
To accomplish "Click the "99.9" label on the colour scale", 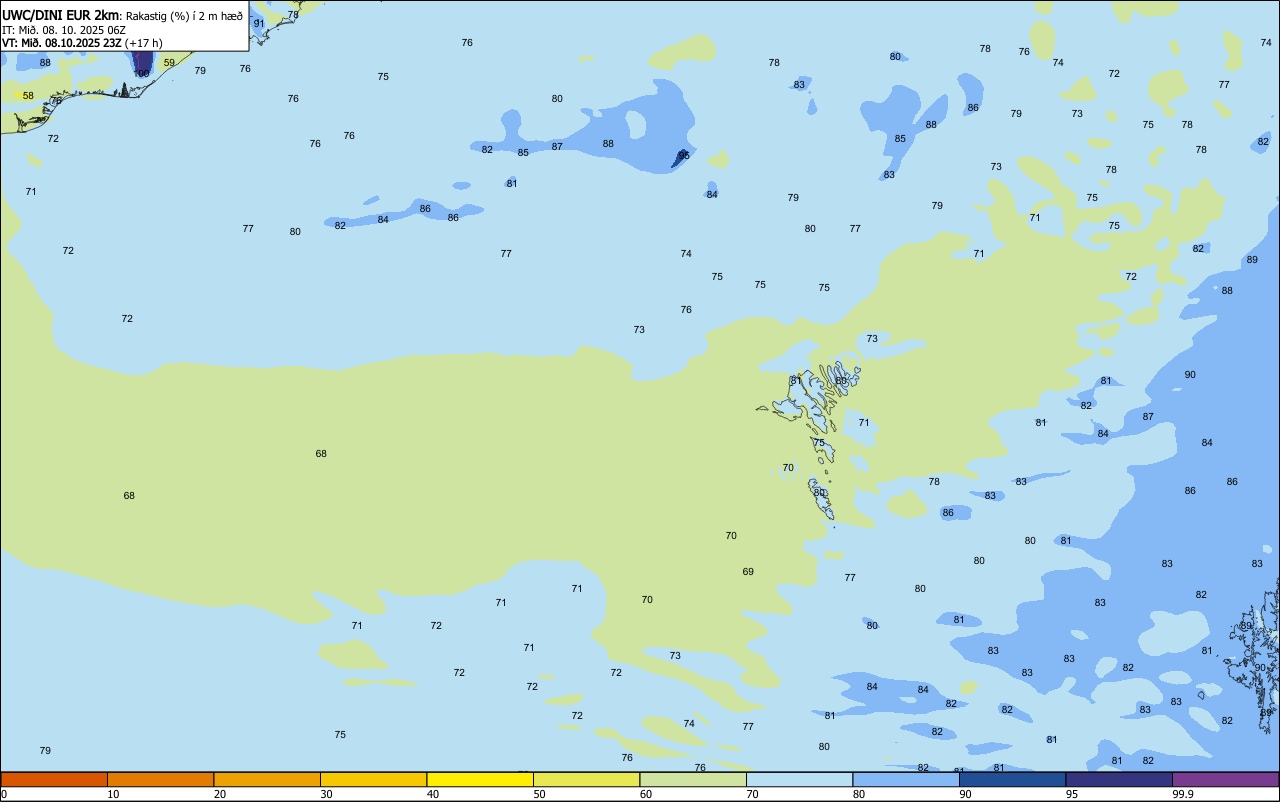I will tap(1183, 794).
